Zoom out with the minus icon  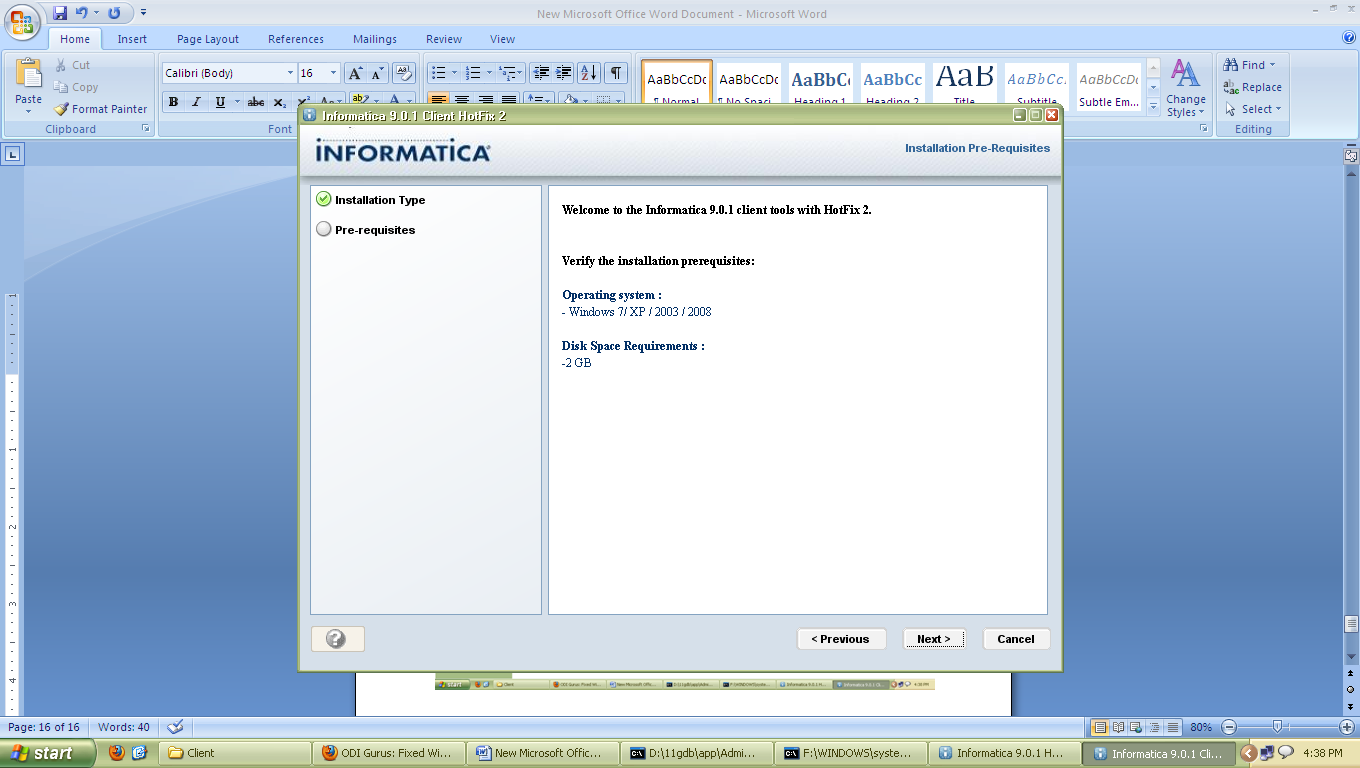click(x=1229, y=727)
